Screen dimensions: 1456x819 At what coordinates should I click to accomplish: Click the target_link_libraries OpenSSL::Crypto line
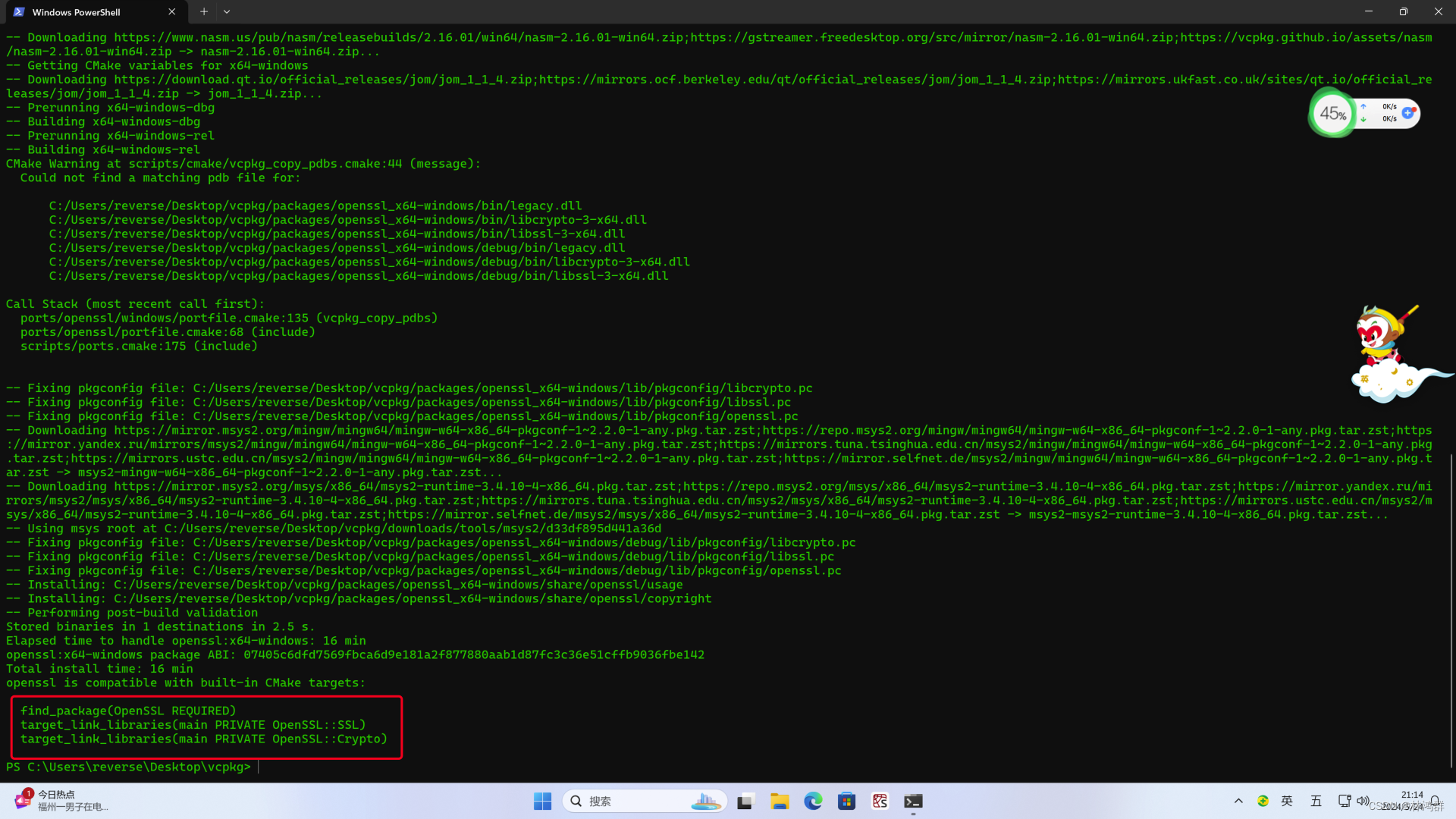point(203,739)
